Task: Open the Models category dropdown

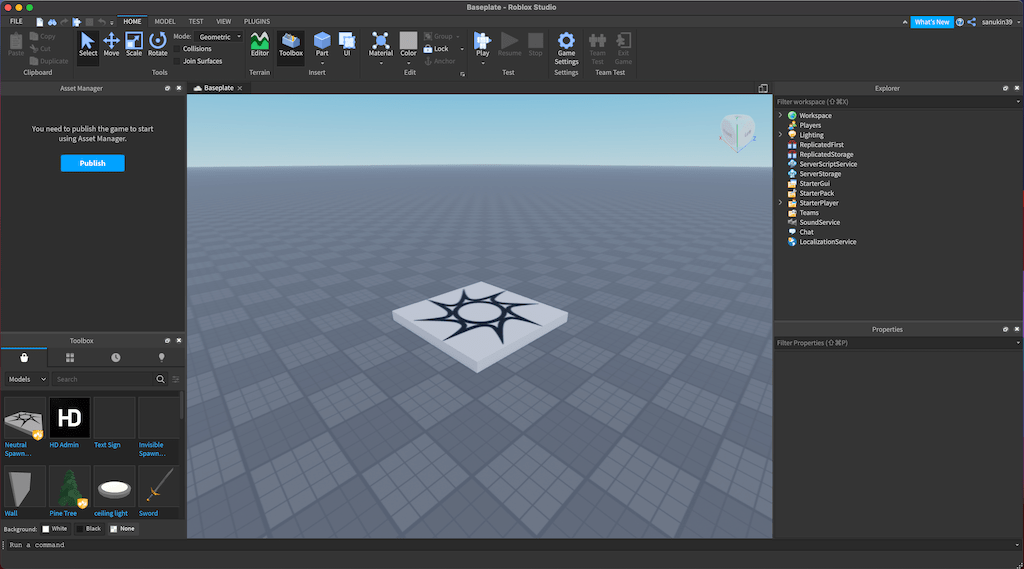Action: point(27,379)
